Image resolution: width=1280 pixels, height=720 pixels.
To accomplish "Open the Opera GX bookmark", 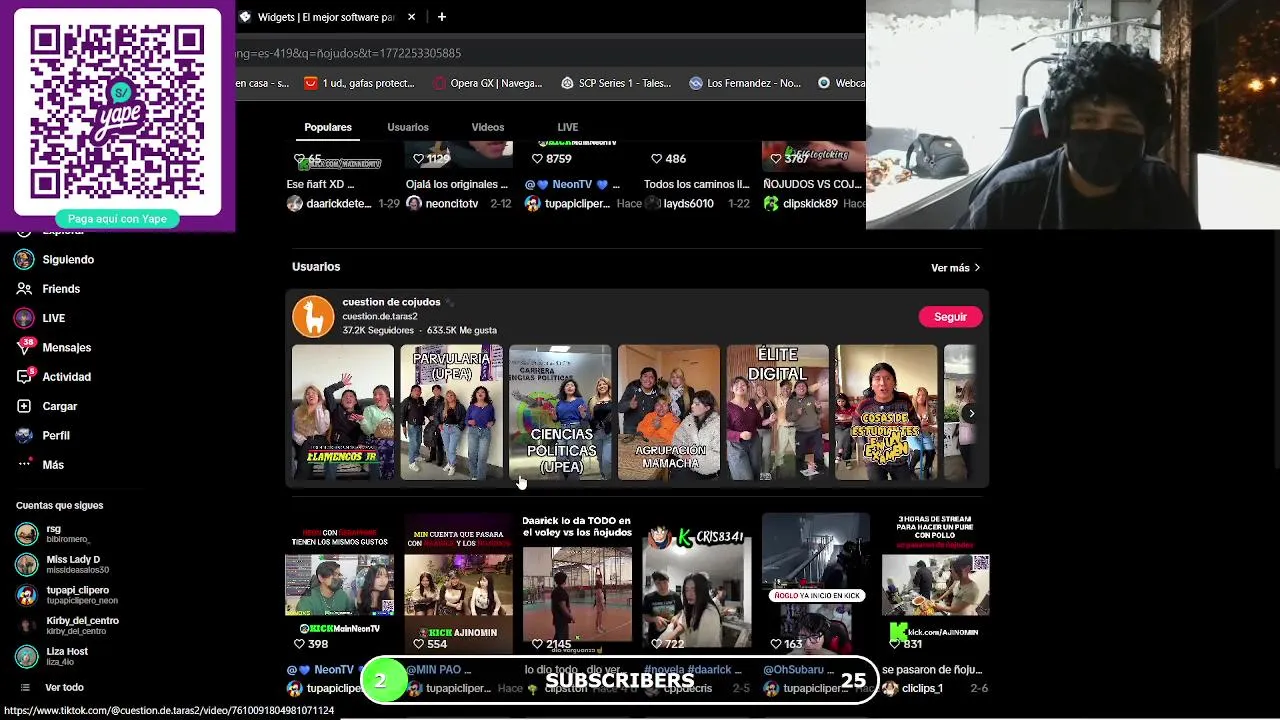I will (x=488, y=83).
